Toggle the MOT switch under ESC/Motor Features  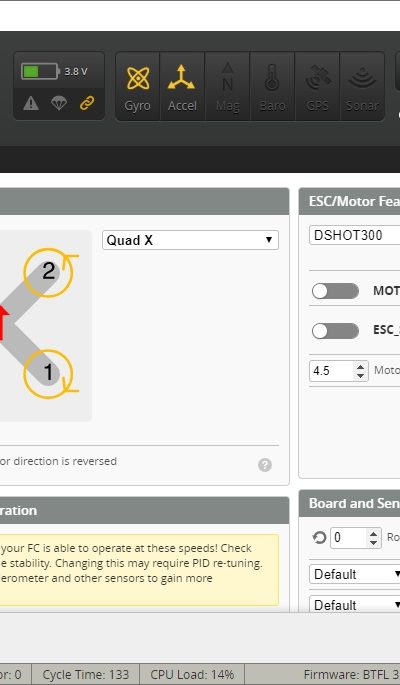tap(335, 291)
